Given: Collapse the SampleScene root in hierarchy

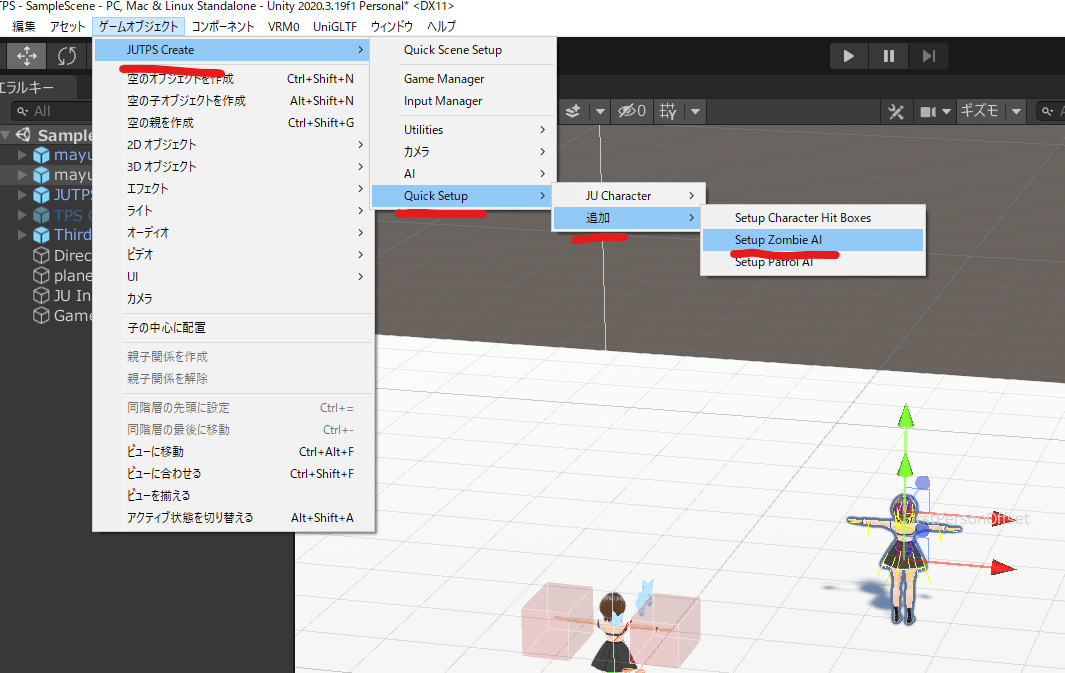Looking at the screenshot, I should pos(8,136).
